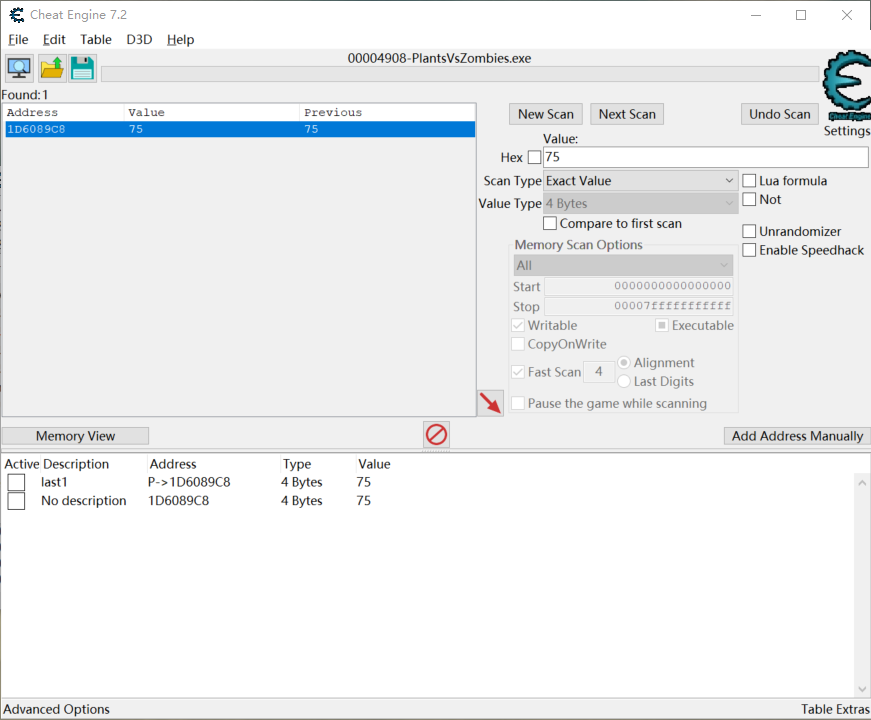Click the Start address field

(x=638, y=286)
